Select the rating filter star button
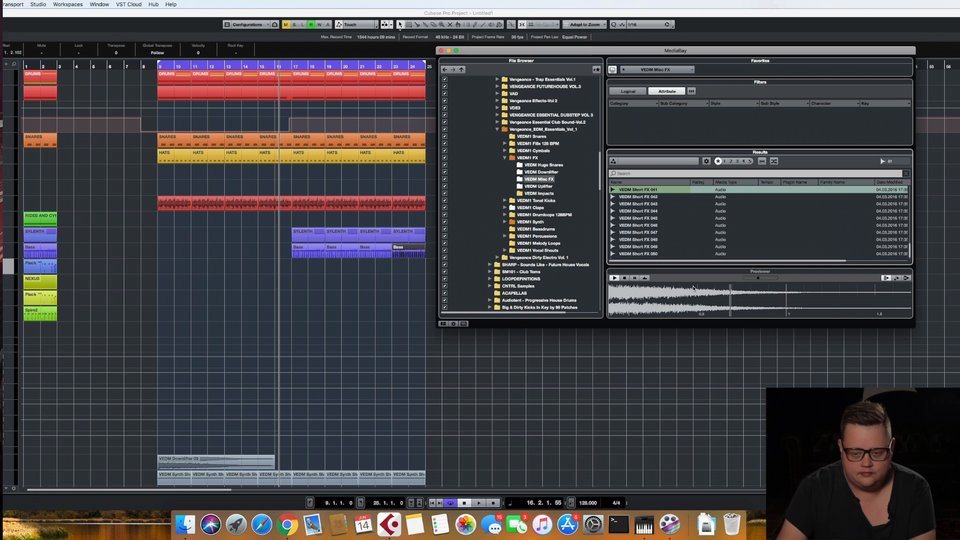The width and height of the screenshot is (960, 540). click(x=718, y=161)
